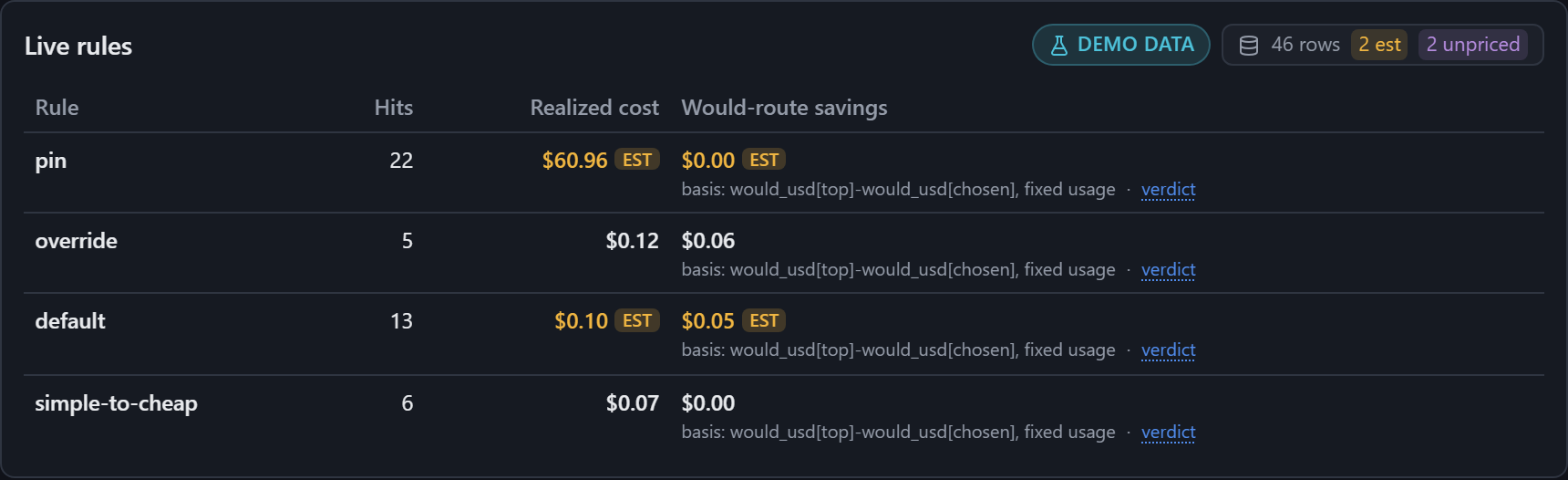Screen dimensions: 1568x480
Task: Click the EST tag next to $0.10
Action: (x=636, y=320)
